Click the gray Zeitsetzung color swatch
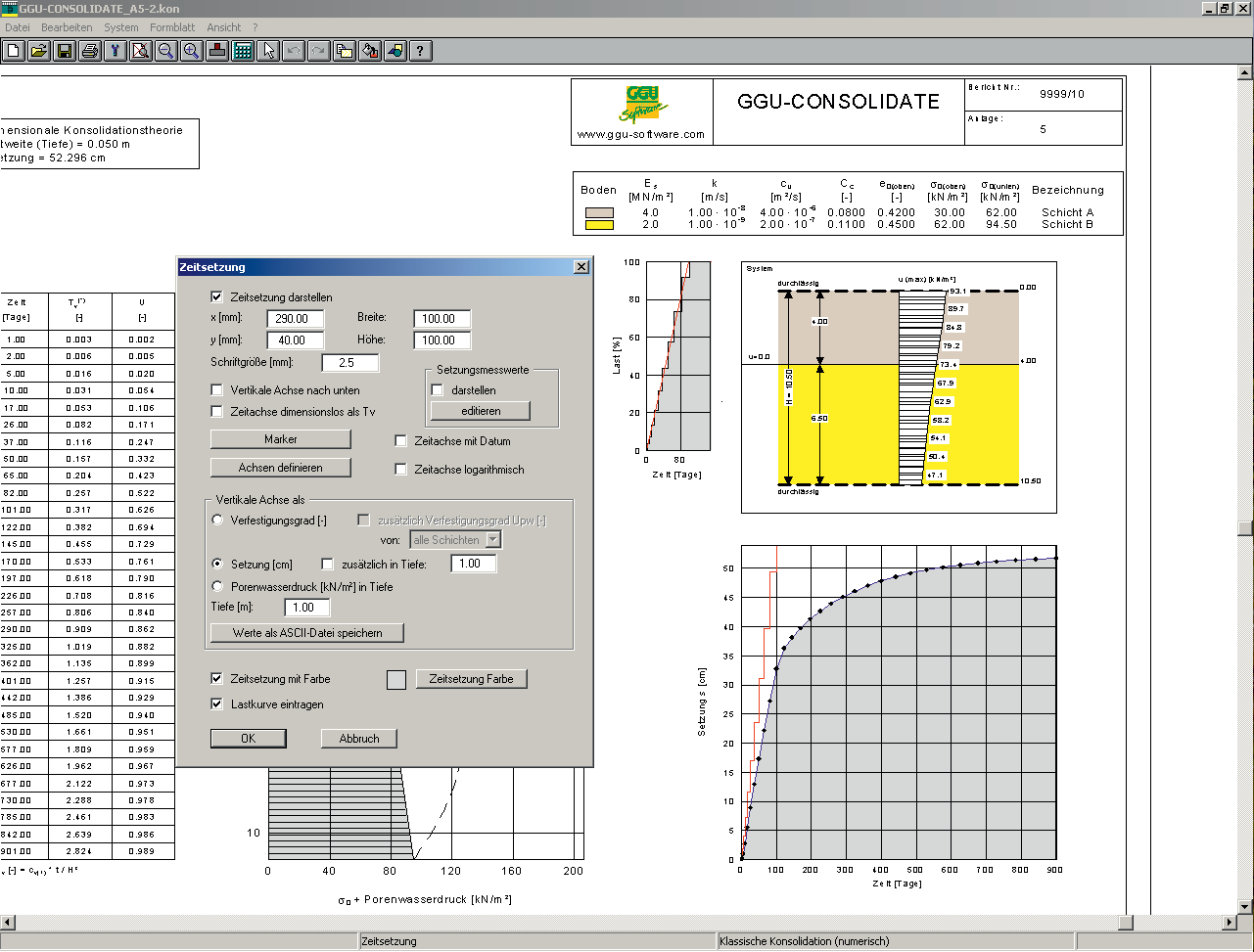The width and height of the screenshot is (1254, 952). pos(396,680)
